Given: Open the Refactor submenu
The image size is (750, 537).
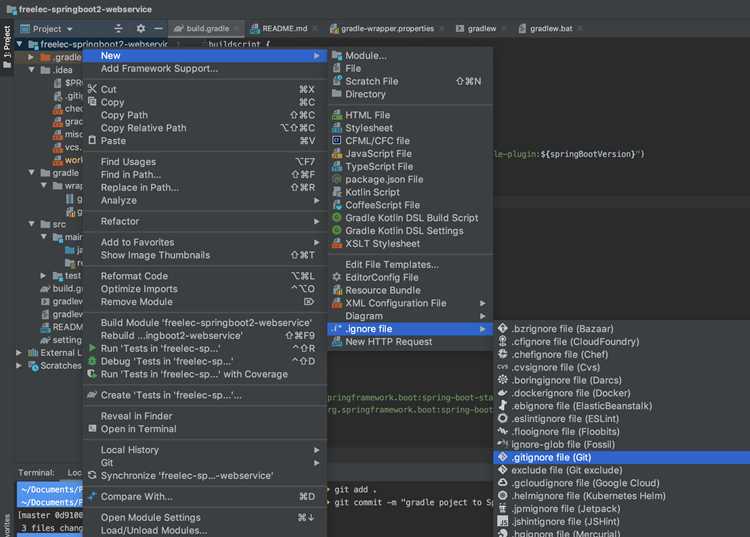Looking at the screenshot, I should pyautogui.click(x=205, y=221).
